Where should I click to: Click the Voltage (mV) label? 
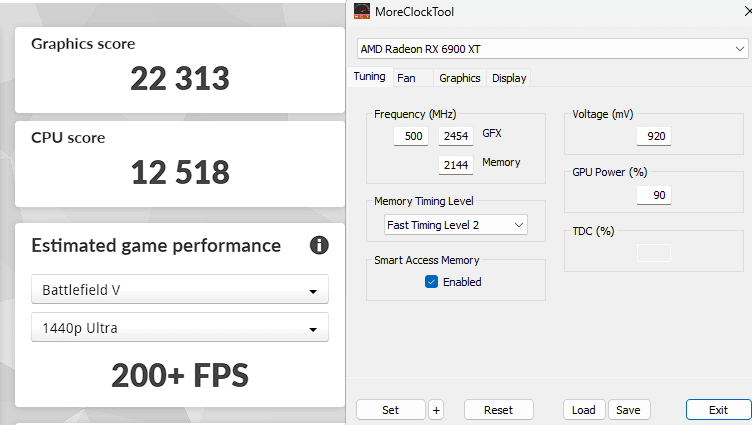602,114
